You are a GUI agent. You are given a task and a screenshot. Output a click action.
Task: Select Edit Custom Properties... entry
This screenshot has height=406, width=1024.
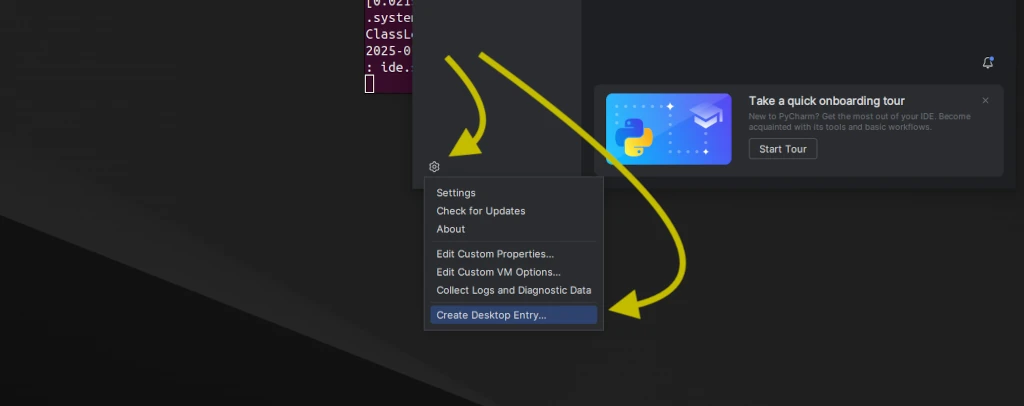(x=513, y=254)
